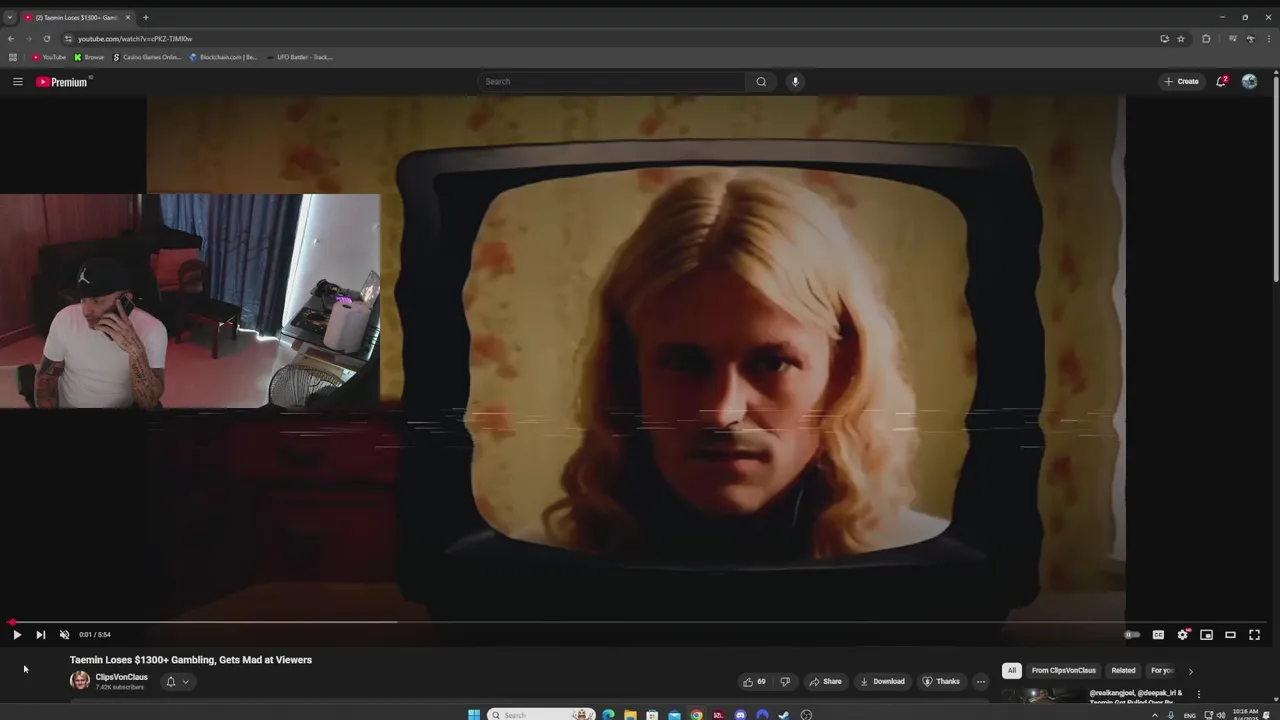This screenshot has height=720, width=1280.
Task: Open the YouTube hamburger guide menu
Action: click(17, 81)
